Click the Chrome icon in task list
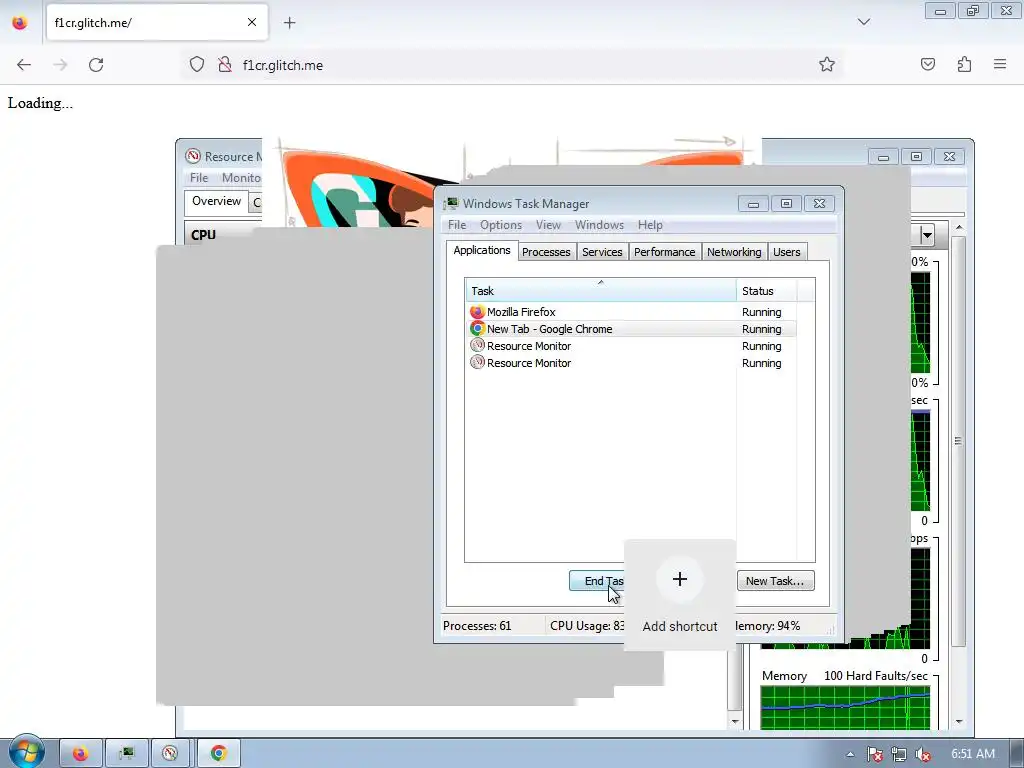 click(477, 329)
